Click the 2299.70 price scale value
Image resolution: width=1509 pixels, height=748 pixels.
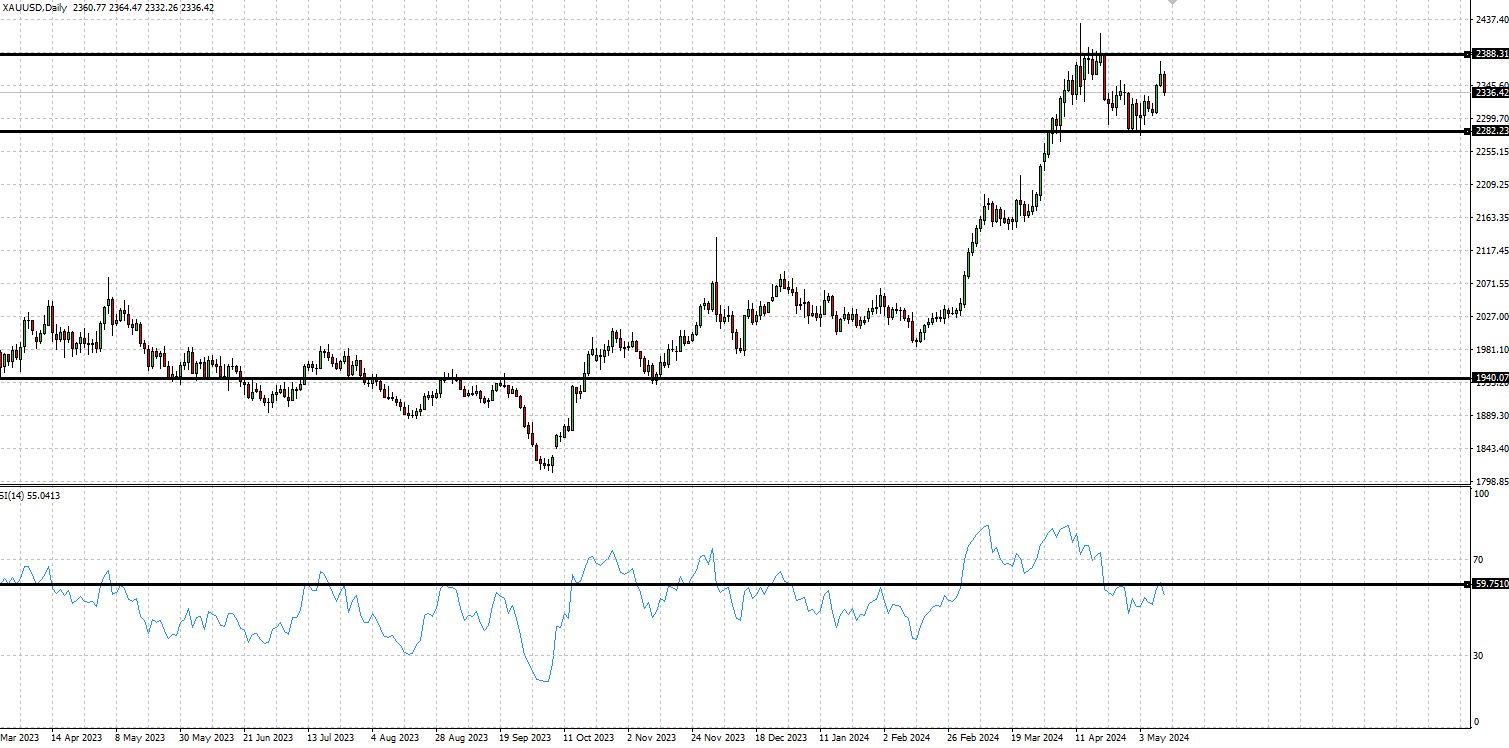click(1490, 118)
